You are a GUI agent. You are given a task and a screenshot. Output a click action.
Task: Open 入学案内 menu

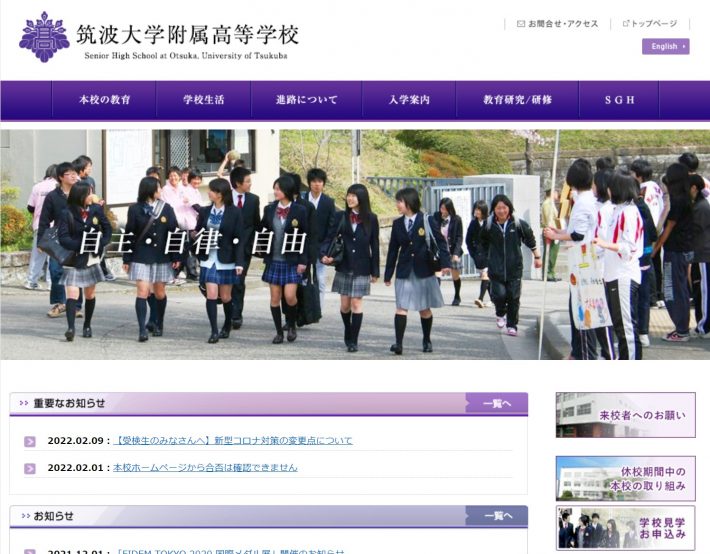point(409,100)
